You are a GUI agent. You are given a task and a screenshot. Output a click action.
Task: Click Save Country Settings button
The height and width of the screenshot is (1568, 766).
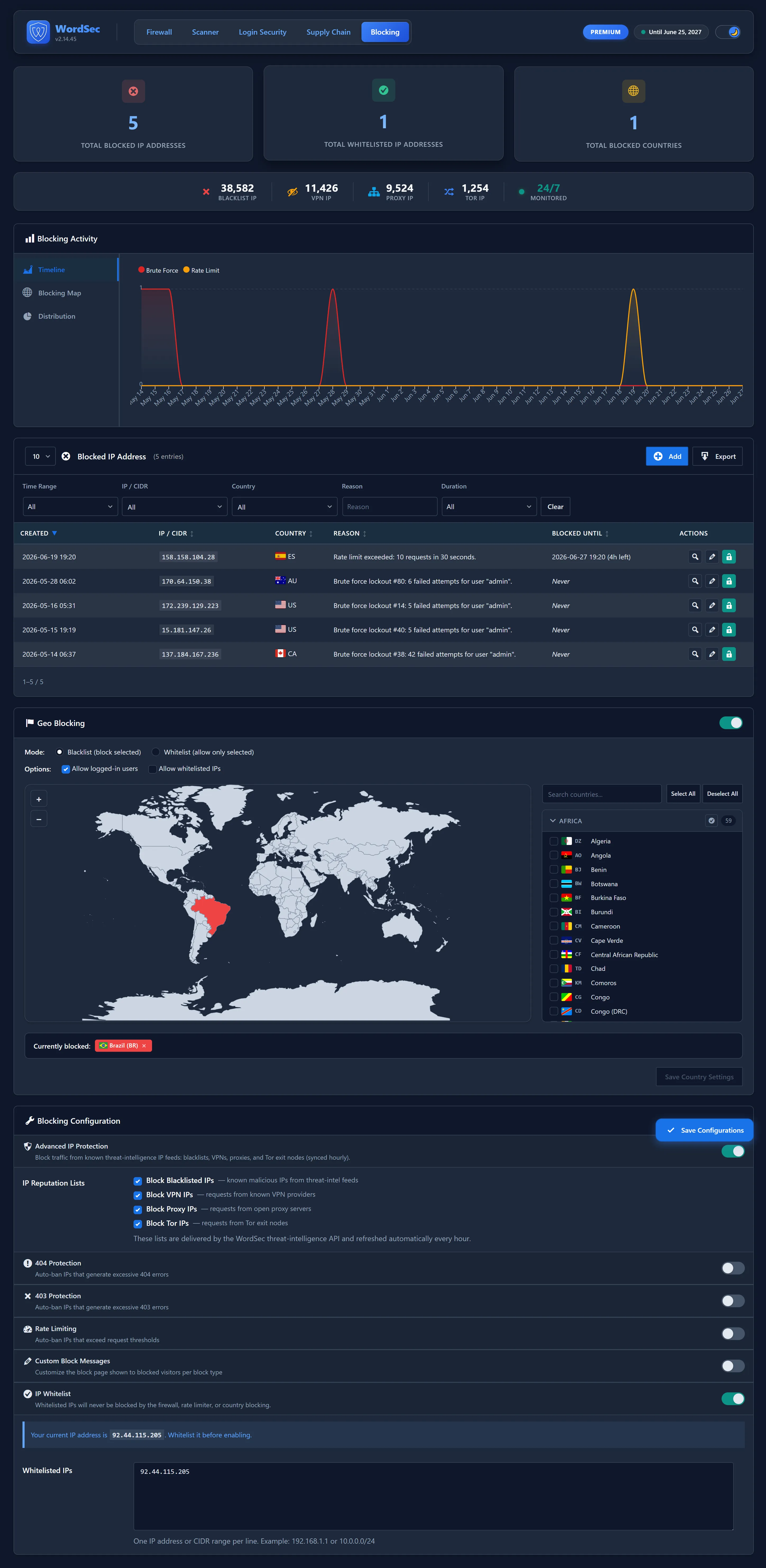pyautogui.click(x=699, y=1077)
